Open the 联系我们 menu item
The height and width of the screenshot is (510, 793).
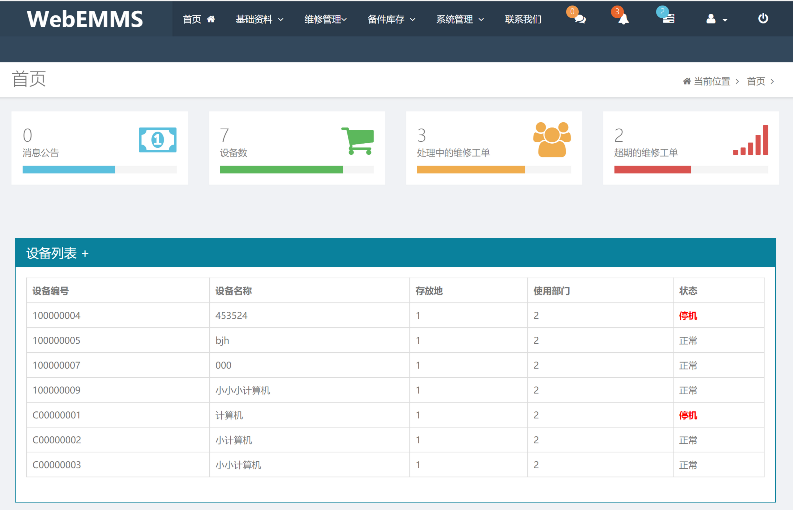click(523, 19)
